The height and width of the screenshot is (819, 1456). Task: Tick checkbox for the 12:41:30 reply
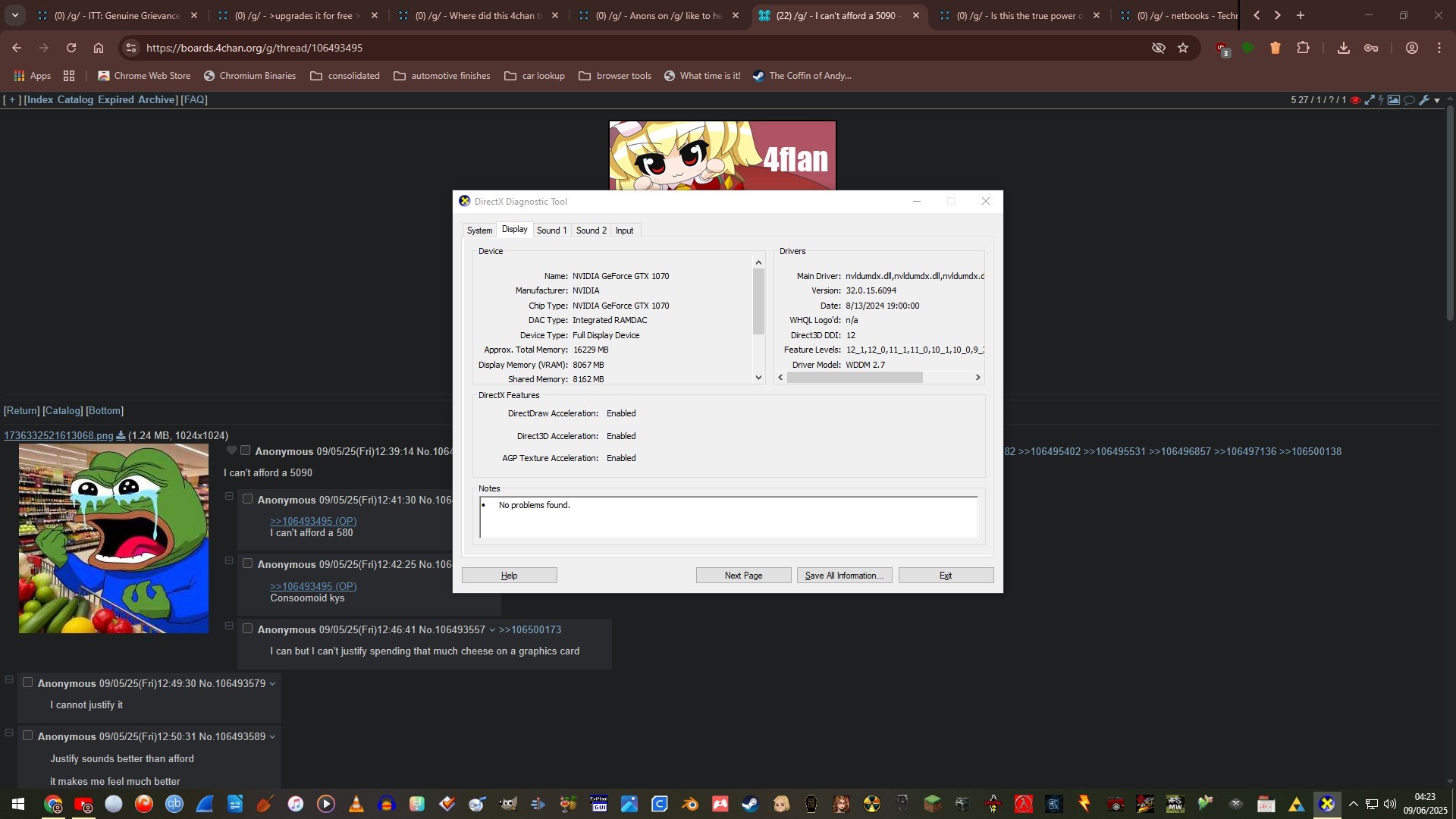[x=247, y=499]
